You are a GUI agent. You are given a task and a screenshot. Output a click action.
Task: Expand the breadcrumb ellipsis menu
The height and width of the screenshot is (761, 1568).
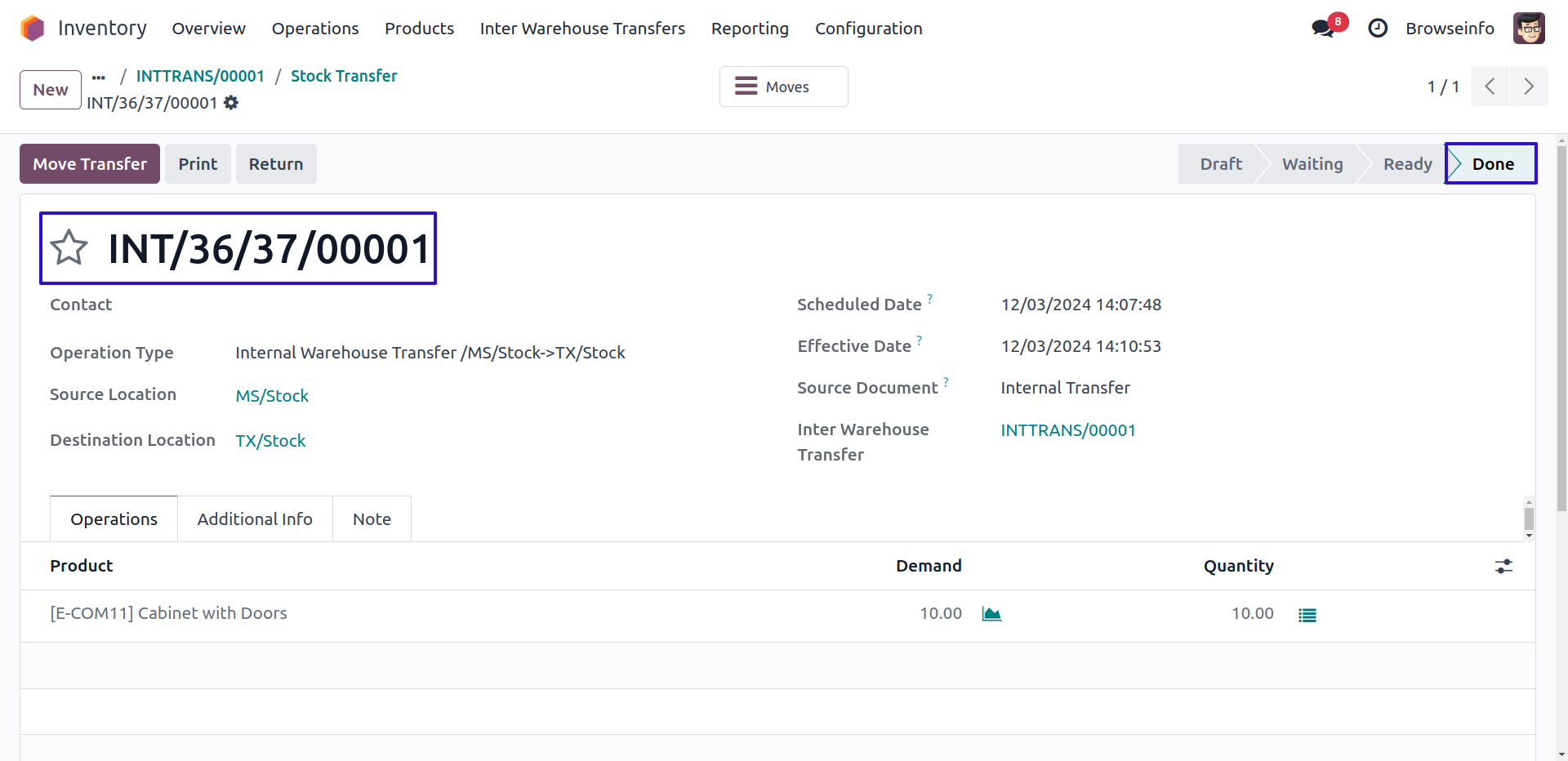tap(99, 77)
